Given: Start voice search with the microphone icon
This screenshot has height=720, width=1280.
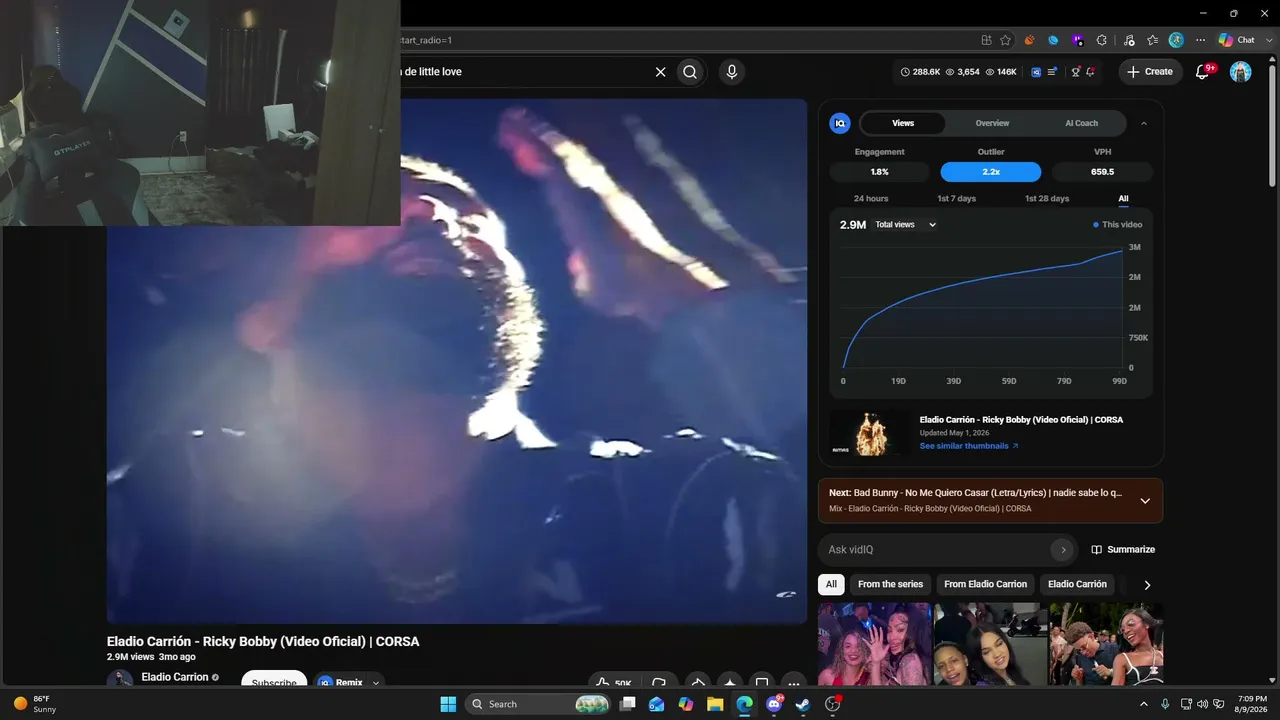Looking at the screenshot, I should click(x=732, y=72).
